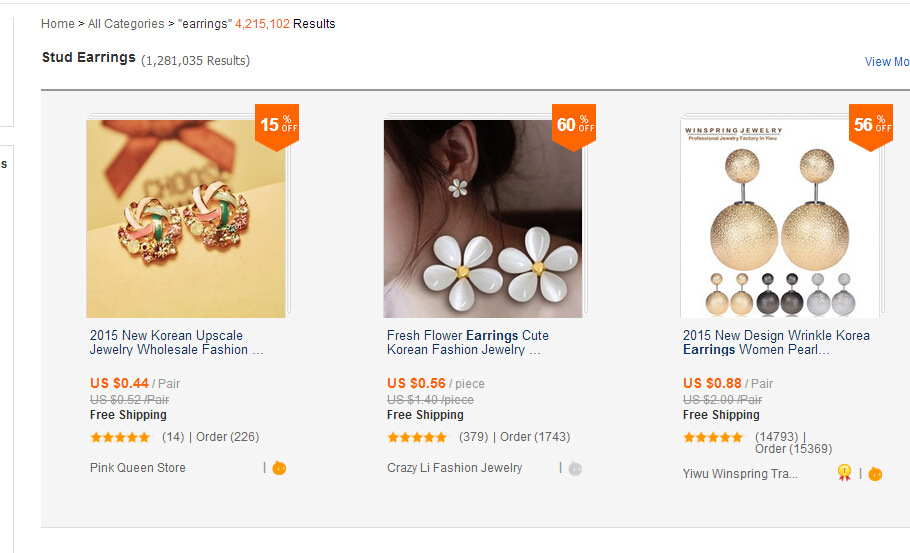
Task: Open the white flower earrings product image
Action: tap(483, 218)
